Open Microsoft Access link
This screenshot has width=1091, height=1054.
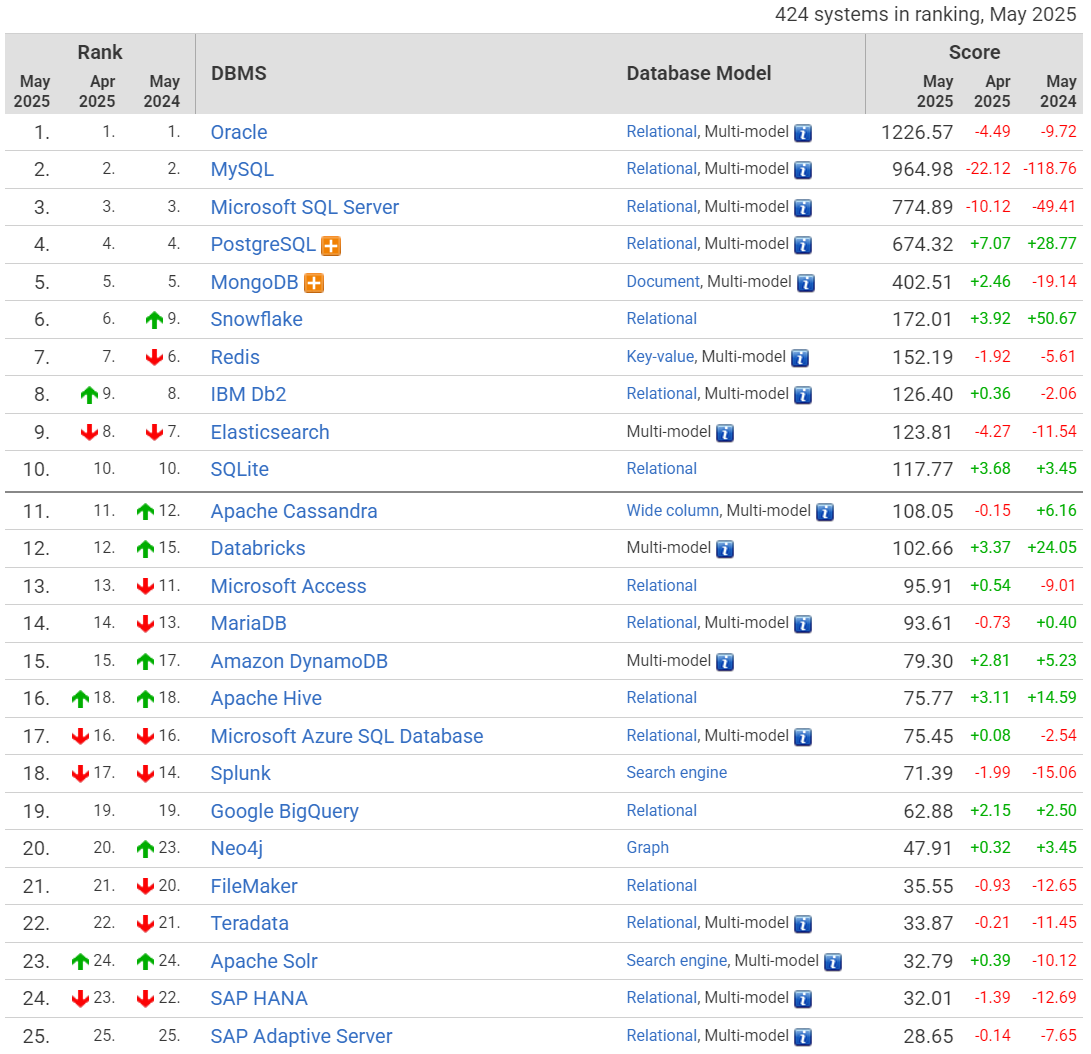[x=288, y=586]
